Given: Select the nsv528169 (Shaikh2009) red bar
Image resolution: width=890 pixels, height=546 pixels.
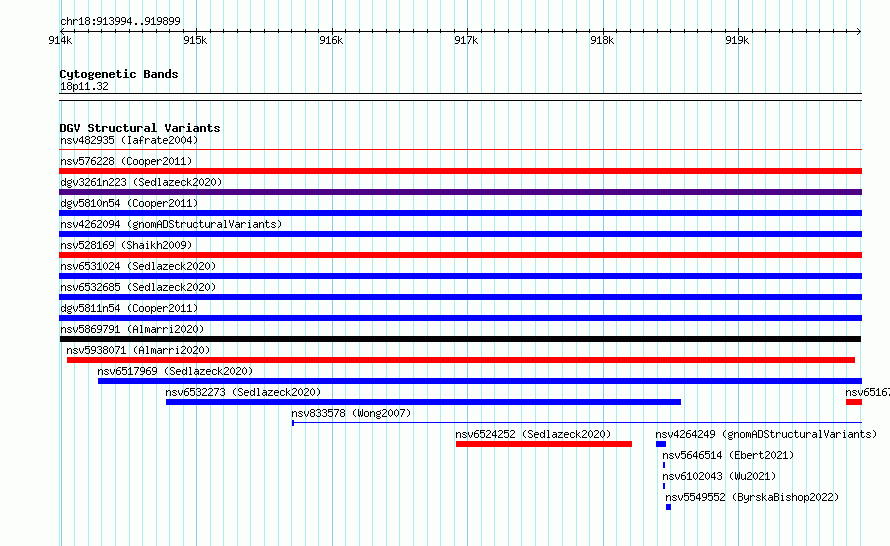Looking at the screenshot, I should click(460, 255).
